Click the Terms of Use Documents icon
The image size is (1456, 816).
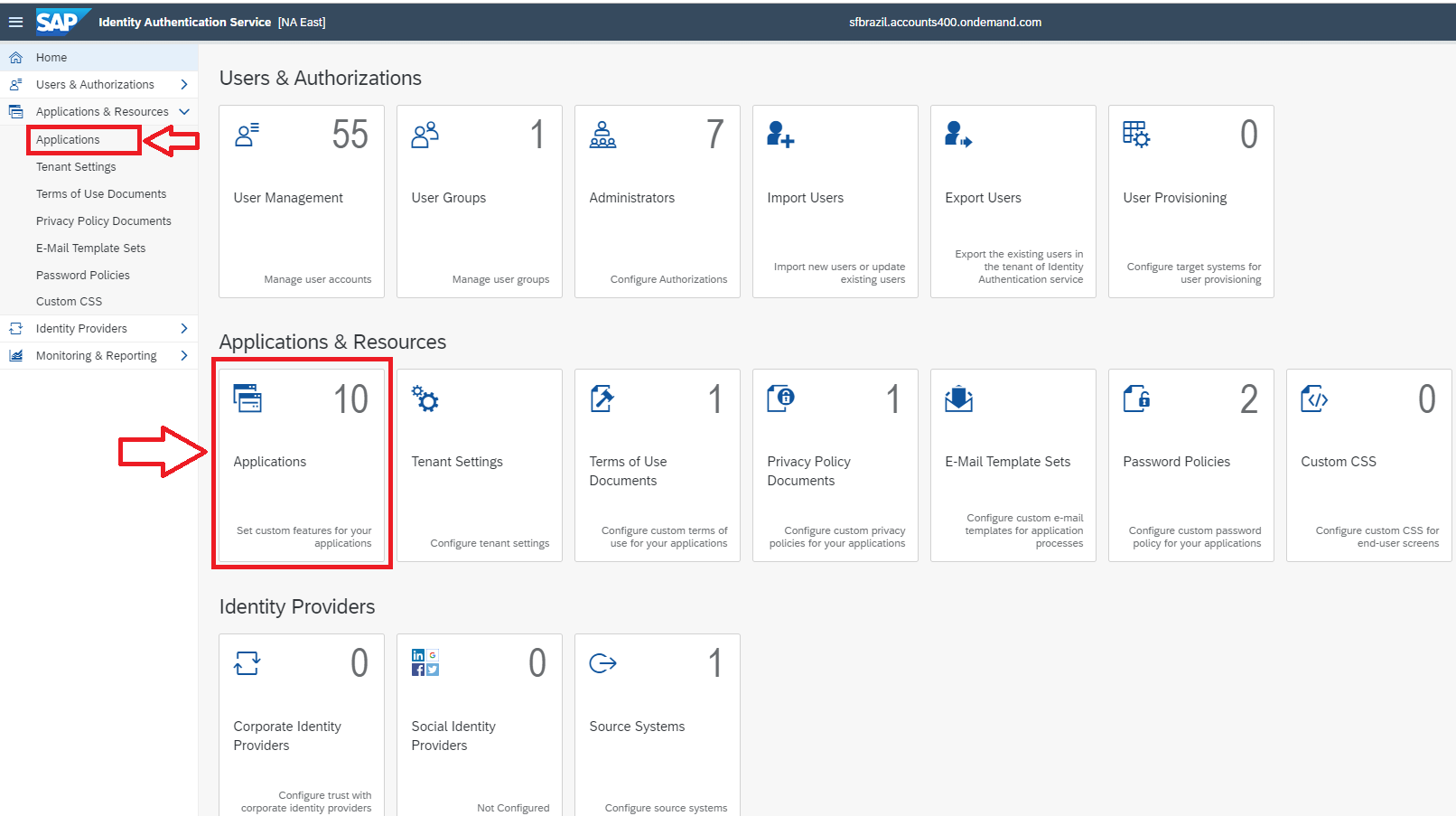pos(602,399)
